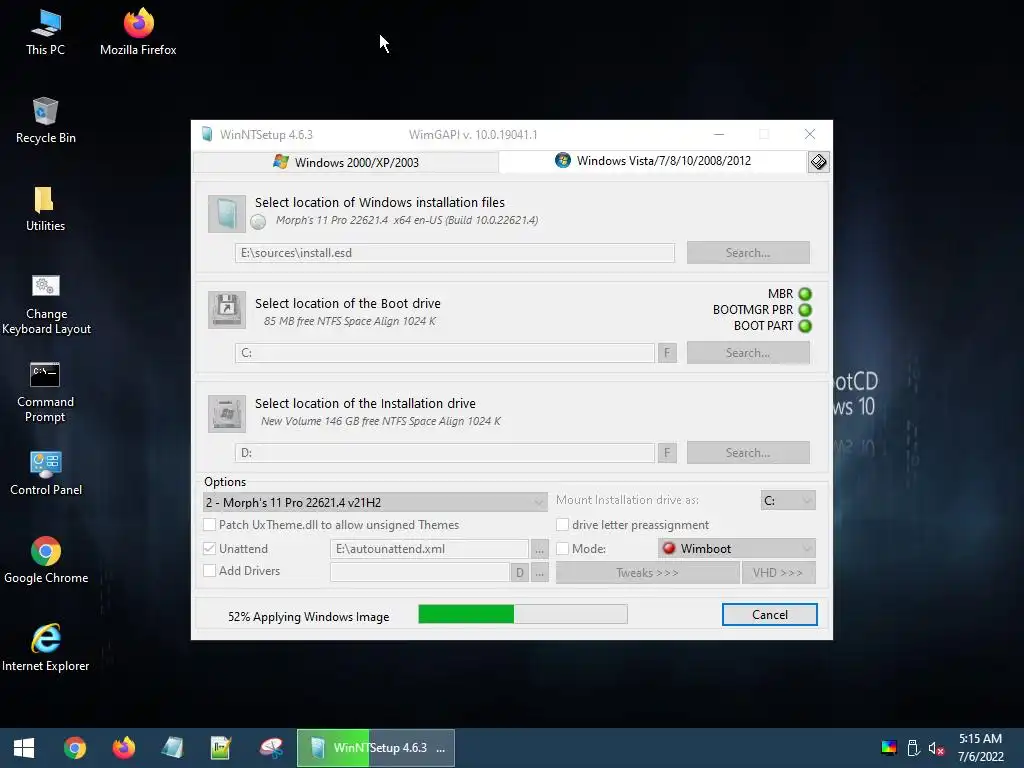Open Mozilla Firefox desktop shortcut

click(138, 33)
